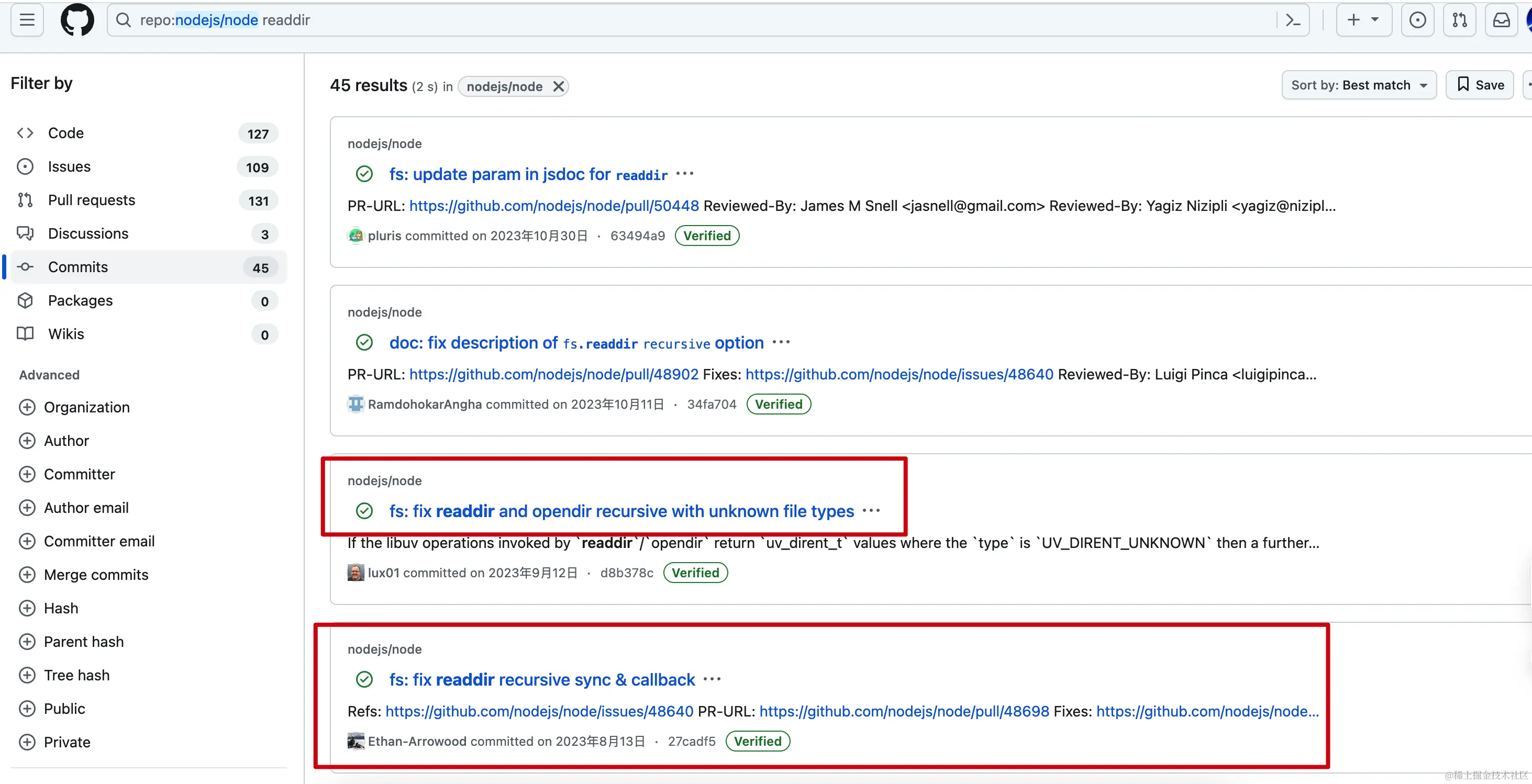This screenshot has height=784, width=1532.
Task: Open commit hash d8b378c
Action: coord(626,573)
